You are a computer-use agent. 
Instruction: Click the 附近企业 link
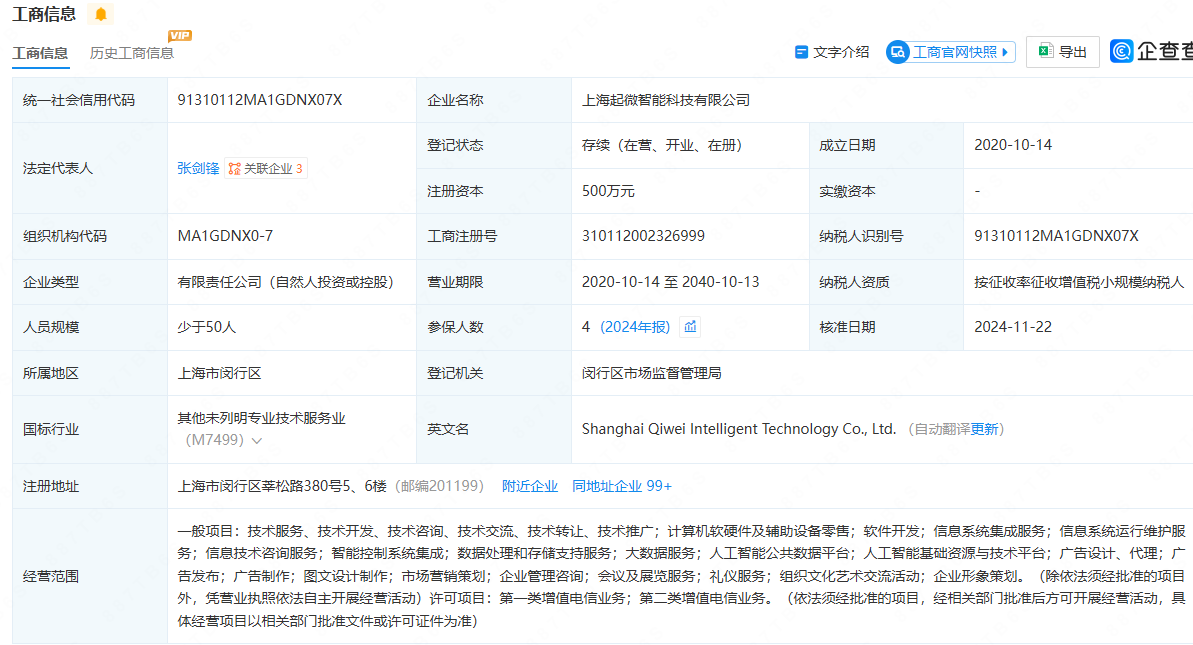click(530, 486)
